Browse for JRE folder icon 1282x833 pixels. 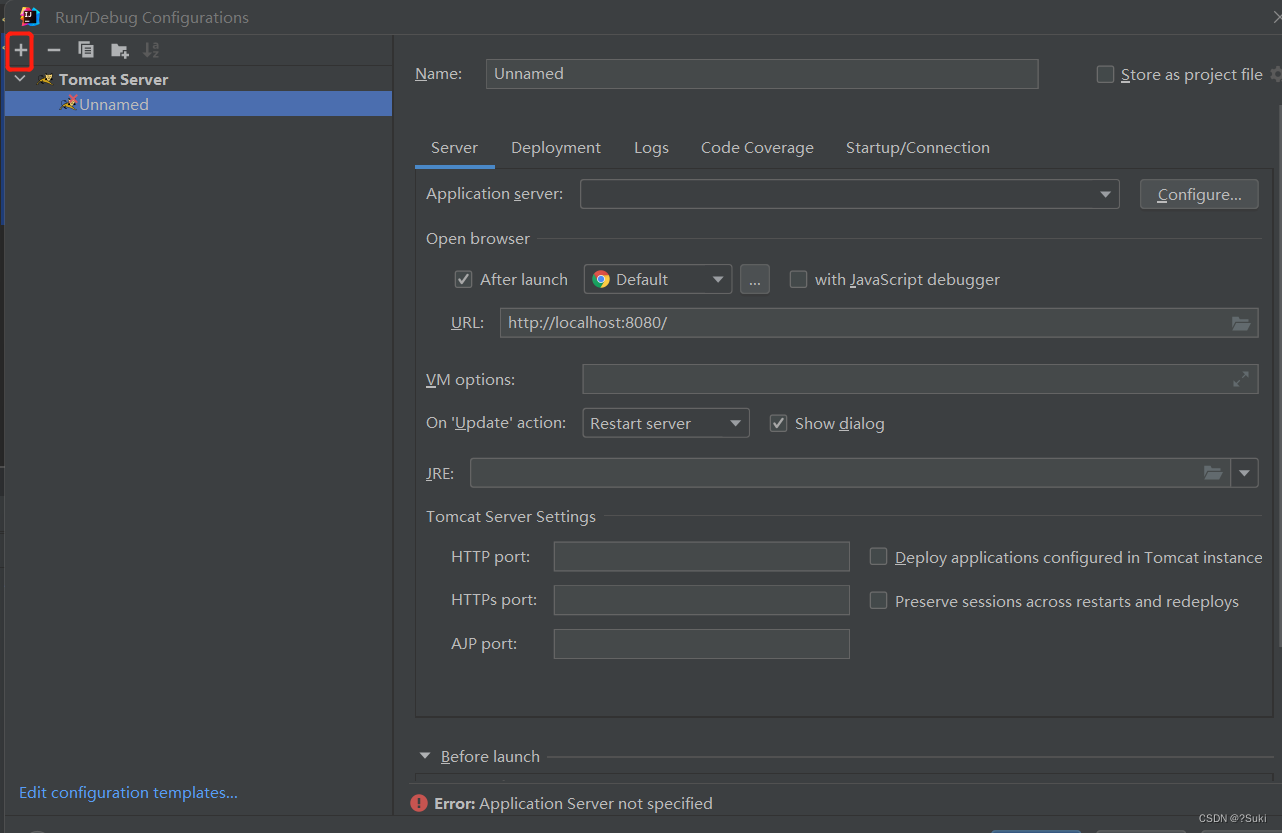coord(1213,473)
